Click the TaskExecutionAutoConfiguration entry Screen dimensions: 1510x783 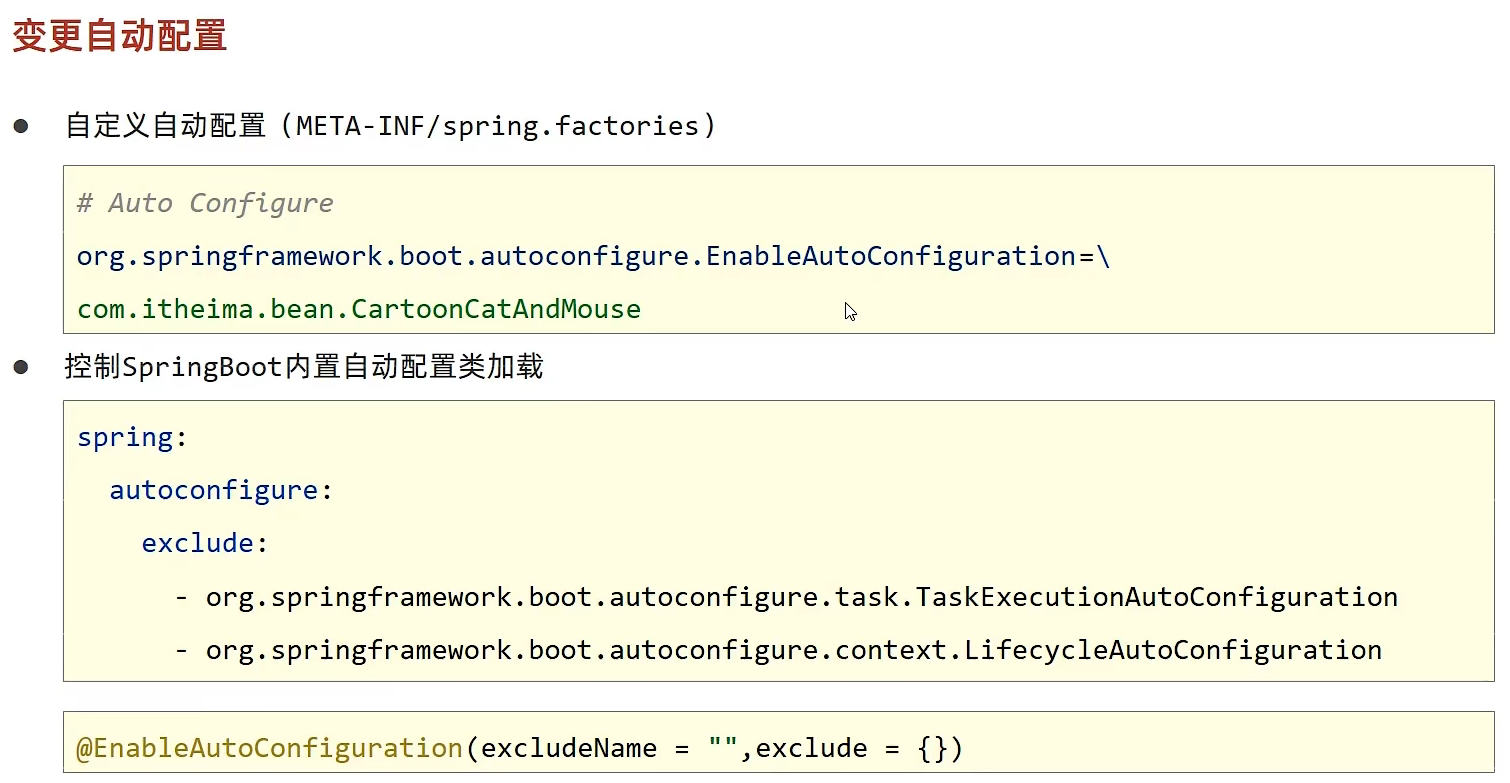[802, 597]
